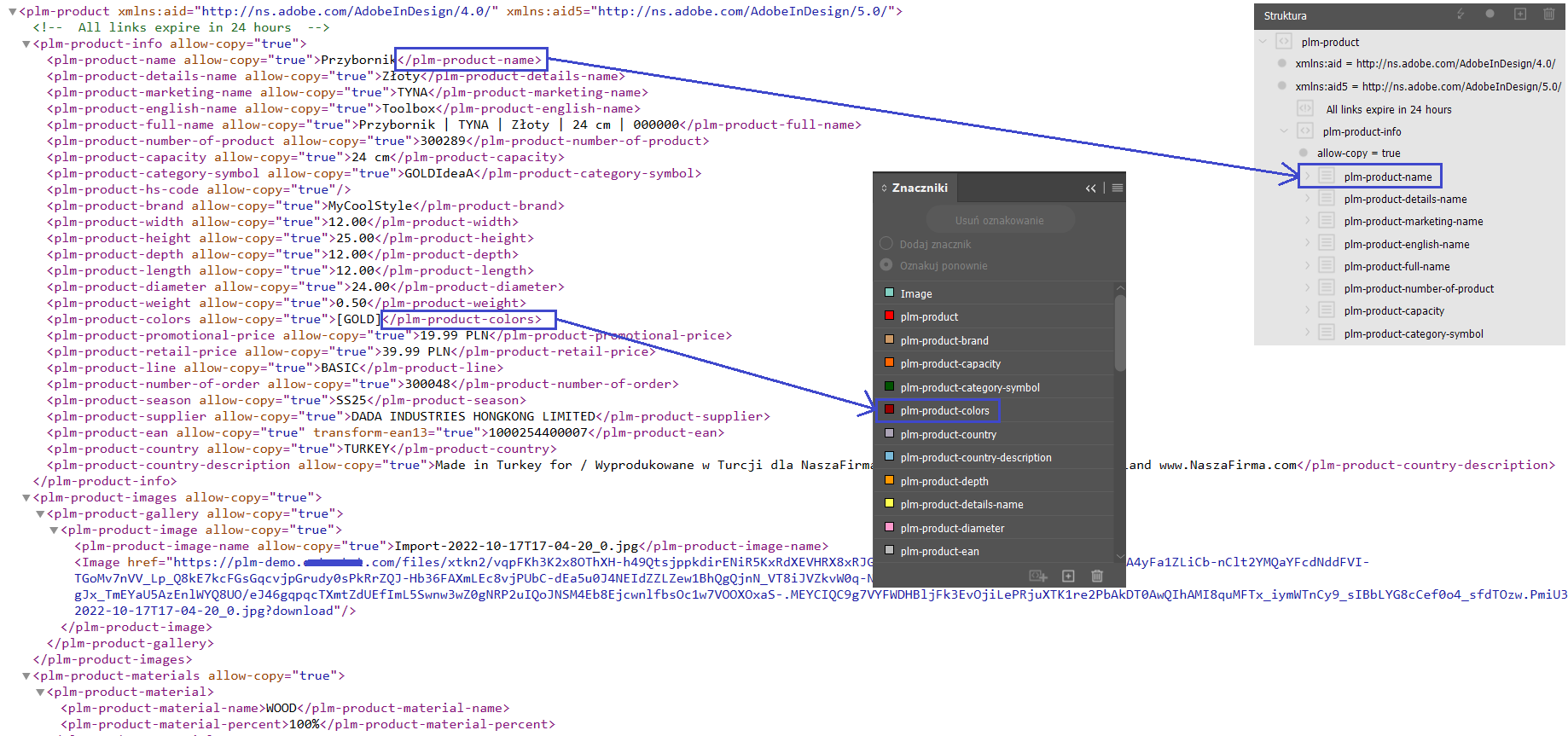Screen dimensions: 1568x736
Task: Click the text icon beside plm-product-full-name
Action: tap(1327, 265)
